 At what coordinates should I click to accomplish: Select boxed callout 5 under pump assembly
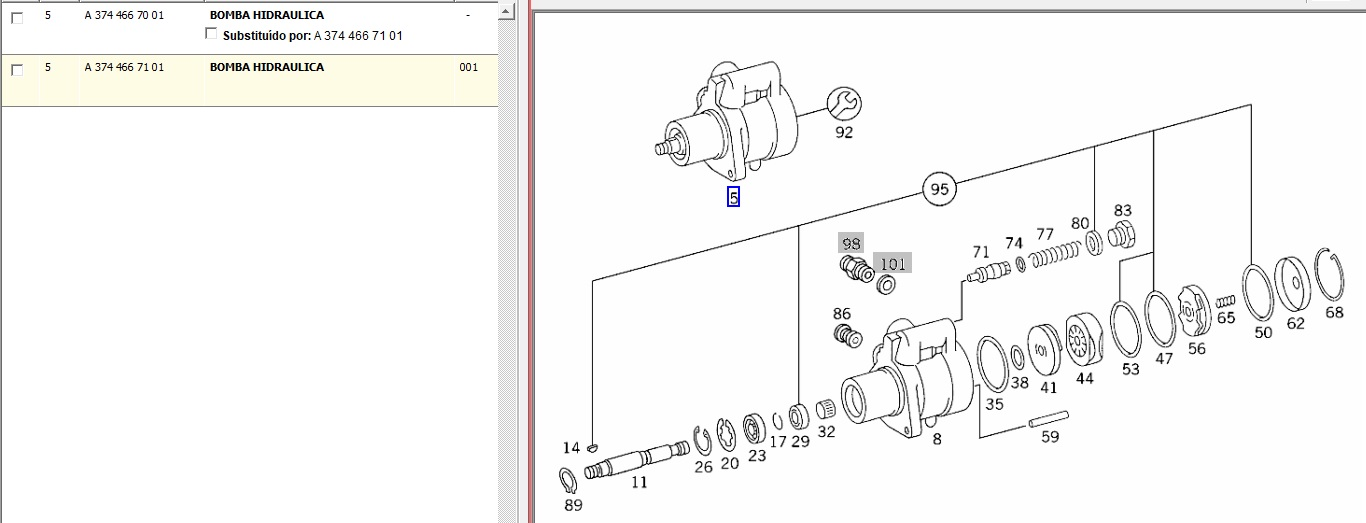coord(733,198)
